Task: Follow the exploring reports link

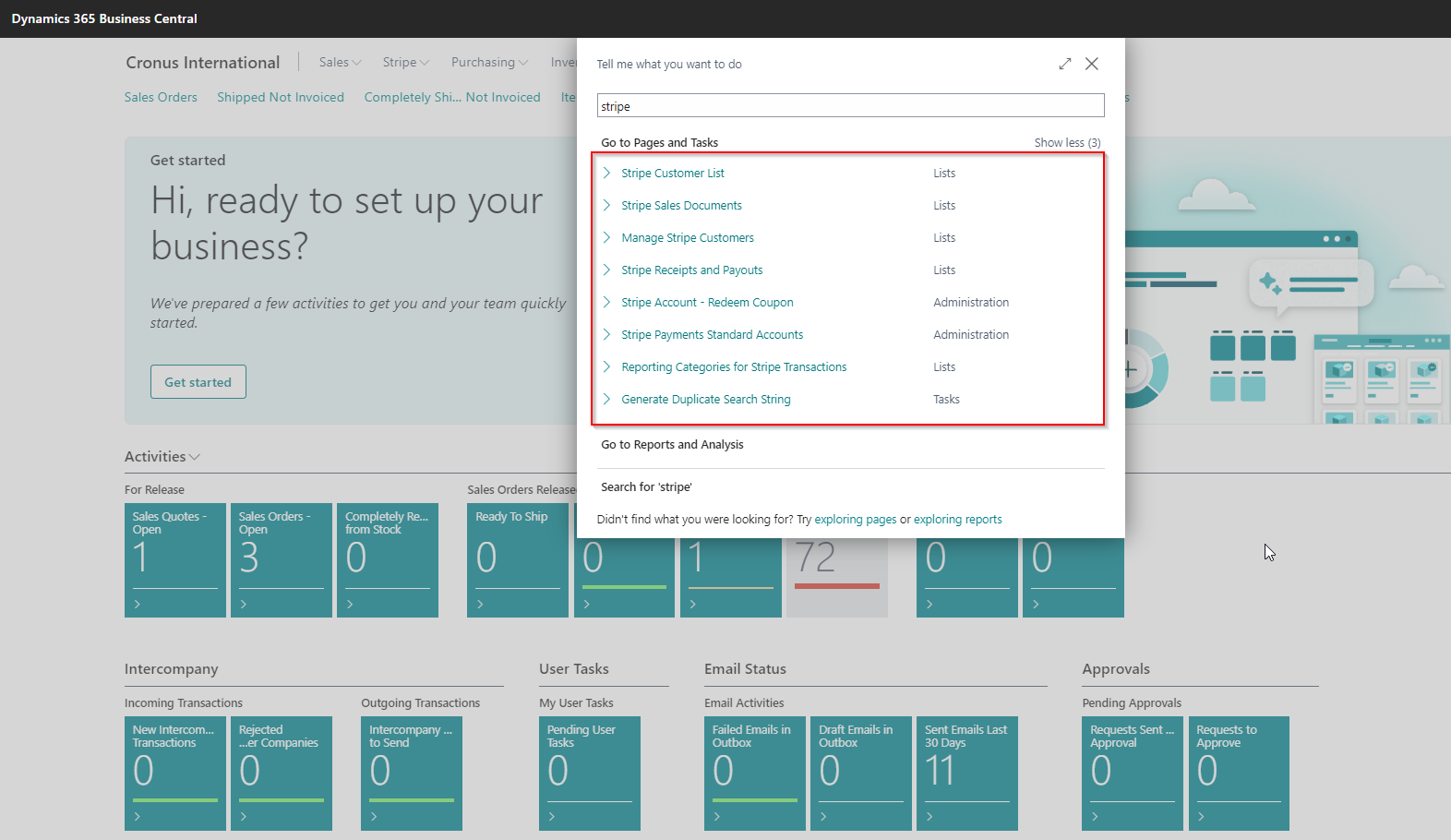Action: click(958, 519)
